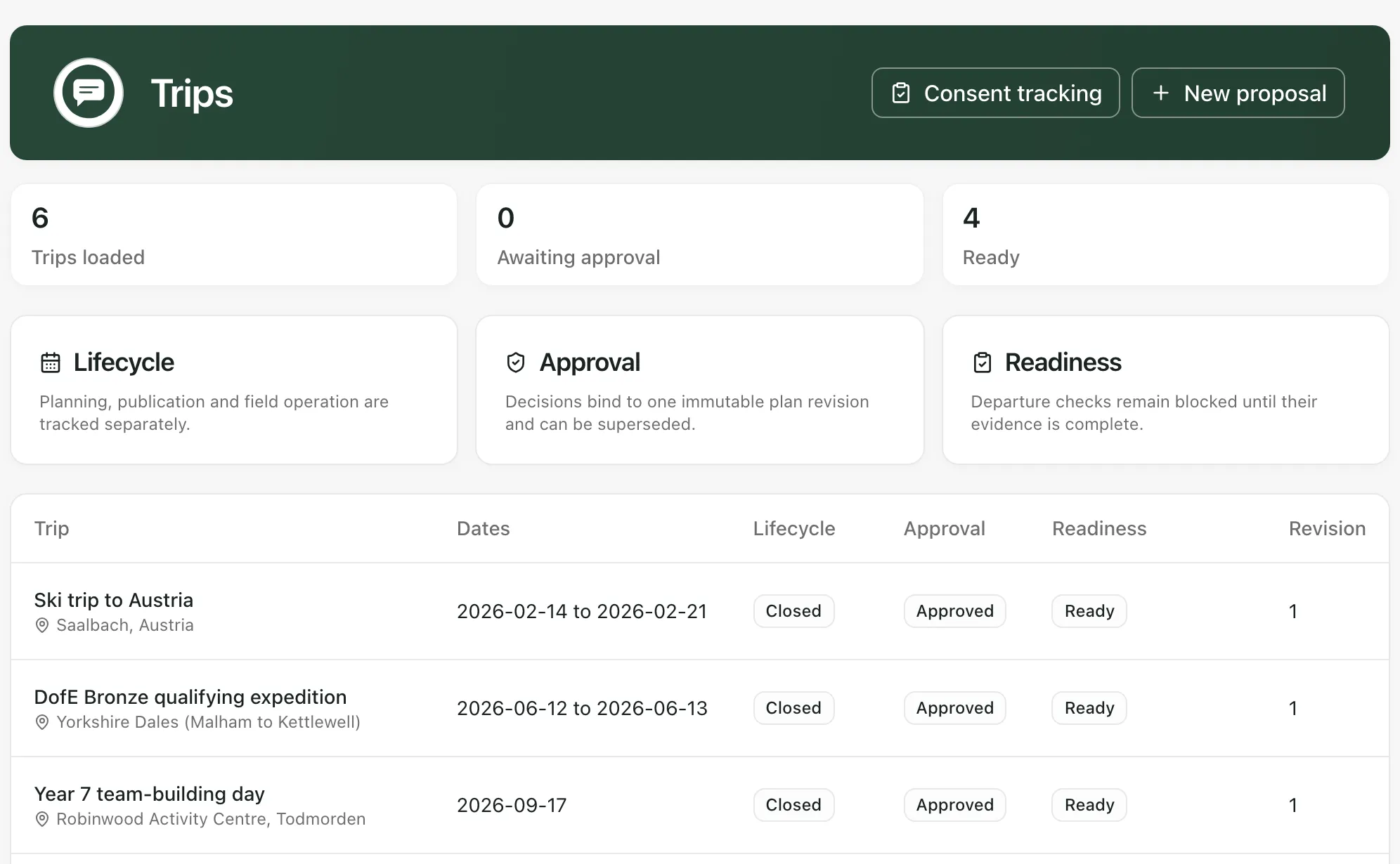Click Closed badge for Ski trip to Austria

[793, 611]
